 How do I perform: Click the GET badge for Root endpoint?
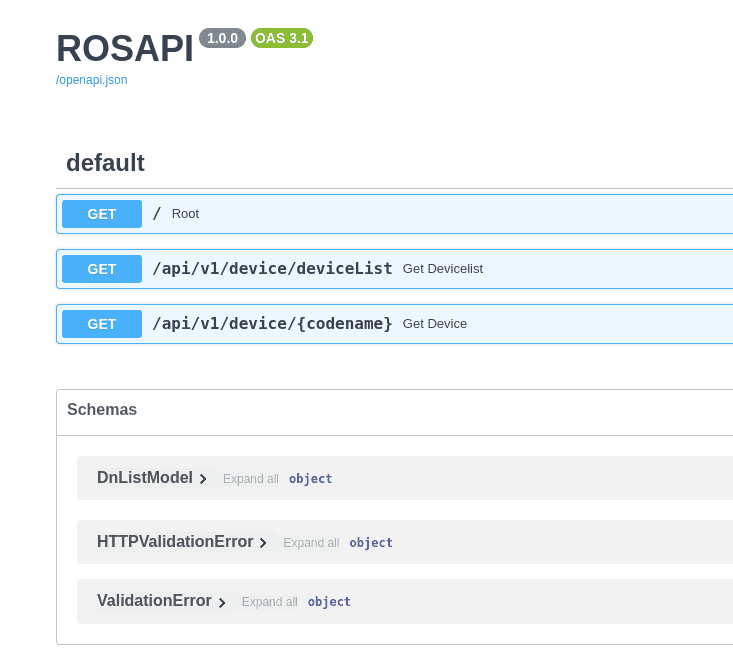coord(102,214)
